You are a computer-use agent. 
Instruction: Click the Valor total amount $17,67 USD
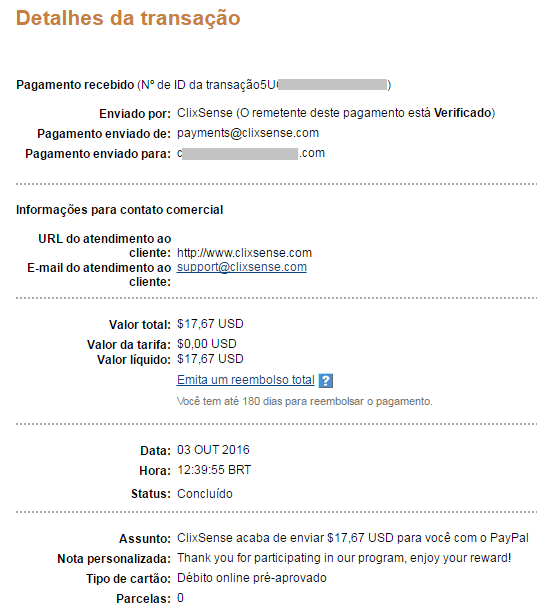tap(210, 324)
